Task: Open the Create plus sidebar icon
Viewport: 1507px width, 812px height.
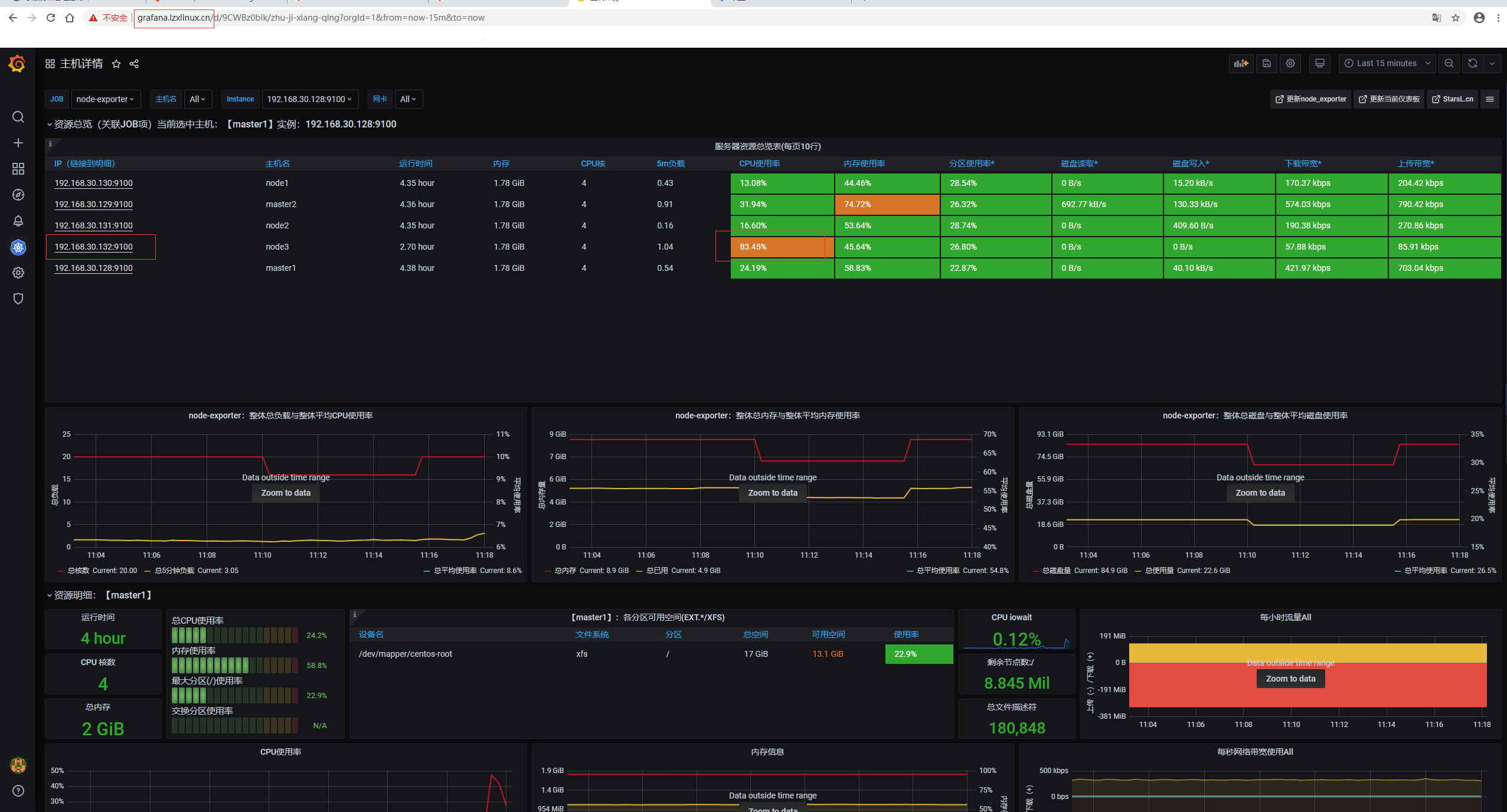Action: [18, 143]
